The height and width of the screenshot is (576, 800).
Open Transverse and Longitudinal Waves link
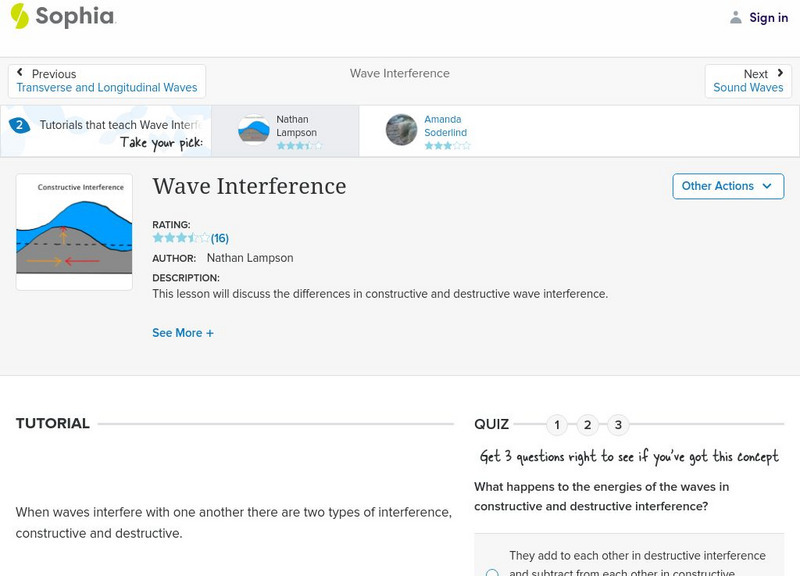[x=107, y=88]
